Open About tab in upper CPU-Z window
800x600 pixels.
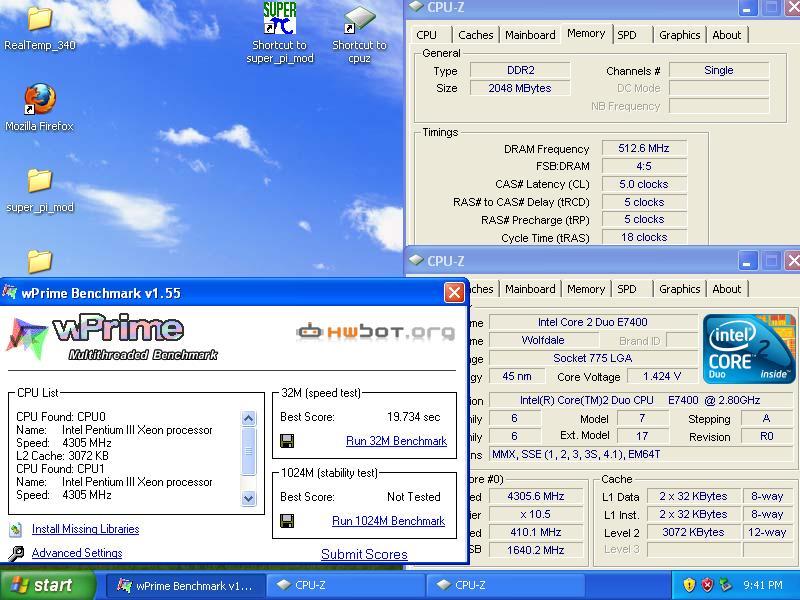[x=727, y=35]
